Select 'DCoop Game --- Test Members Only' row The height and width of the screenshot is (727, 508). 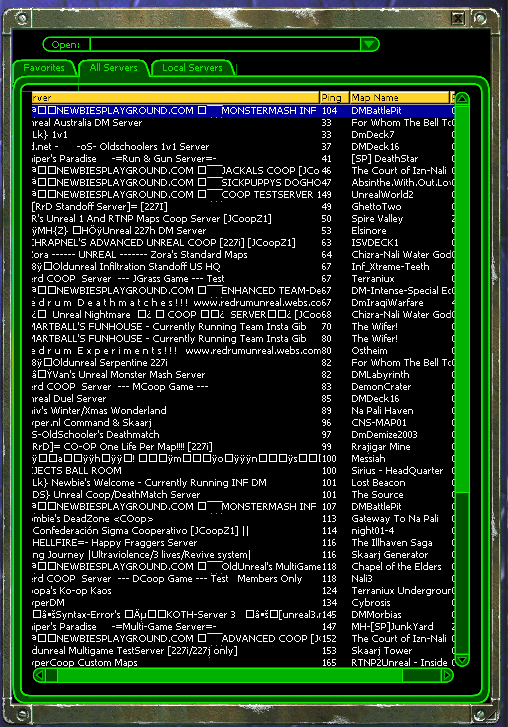tap(243, 579)
